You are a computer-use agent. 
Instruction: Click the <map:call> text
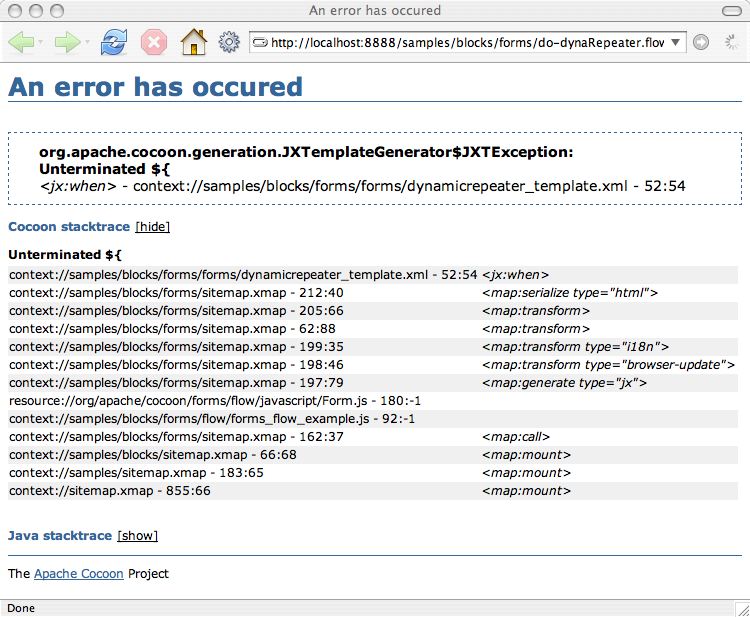516,437
